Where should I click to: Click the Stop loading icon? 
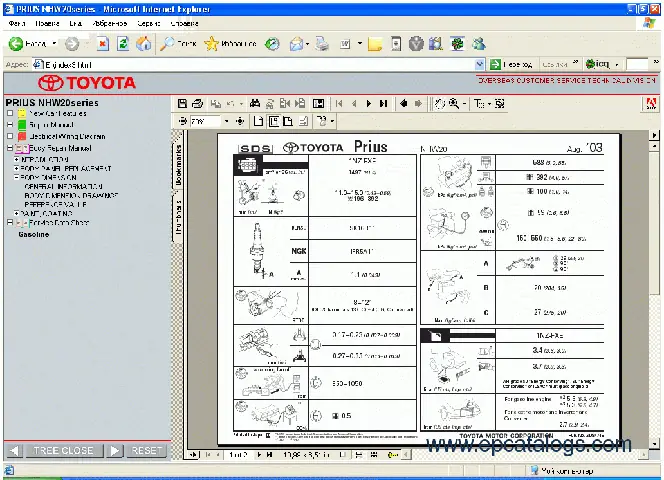pos(102,44)
